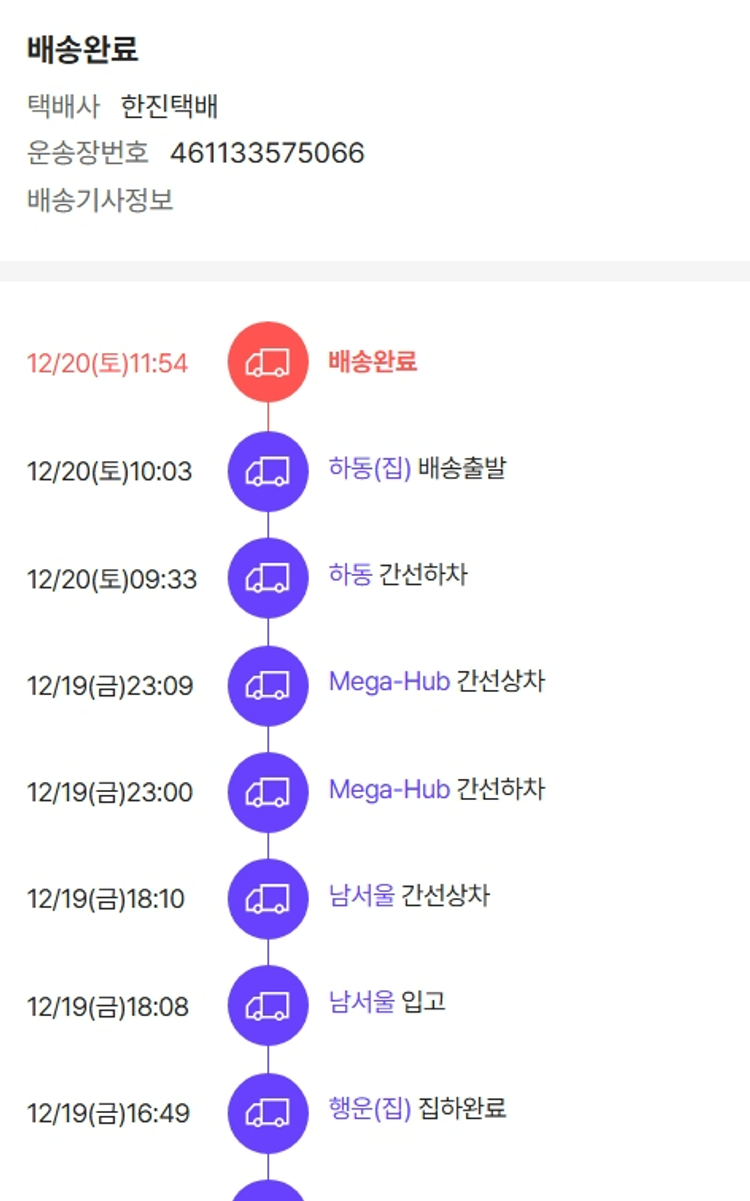The width and height of the screenshot is (750, 1201).
Task: Open the 하동 link in 간선하차 row
Action: coord(350,574)
